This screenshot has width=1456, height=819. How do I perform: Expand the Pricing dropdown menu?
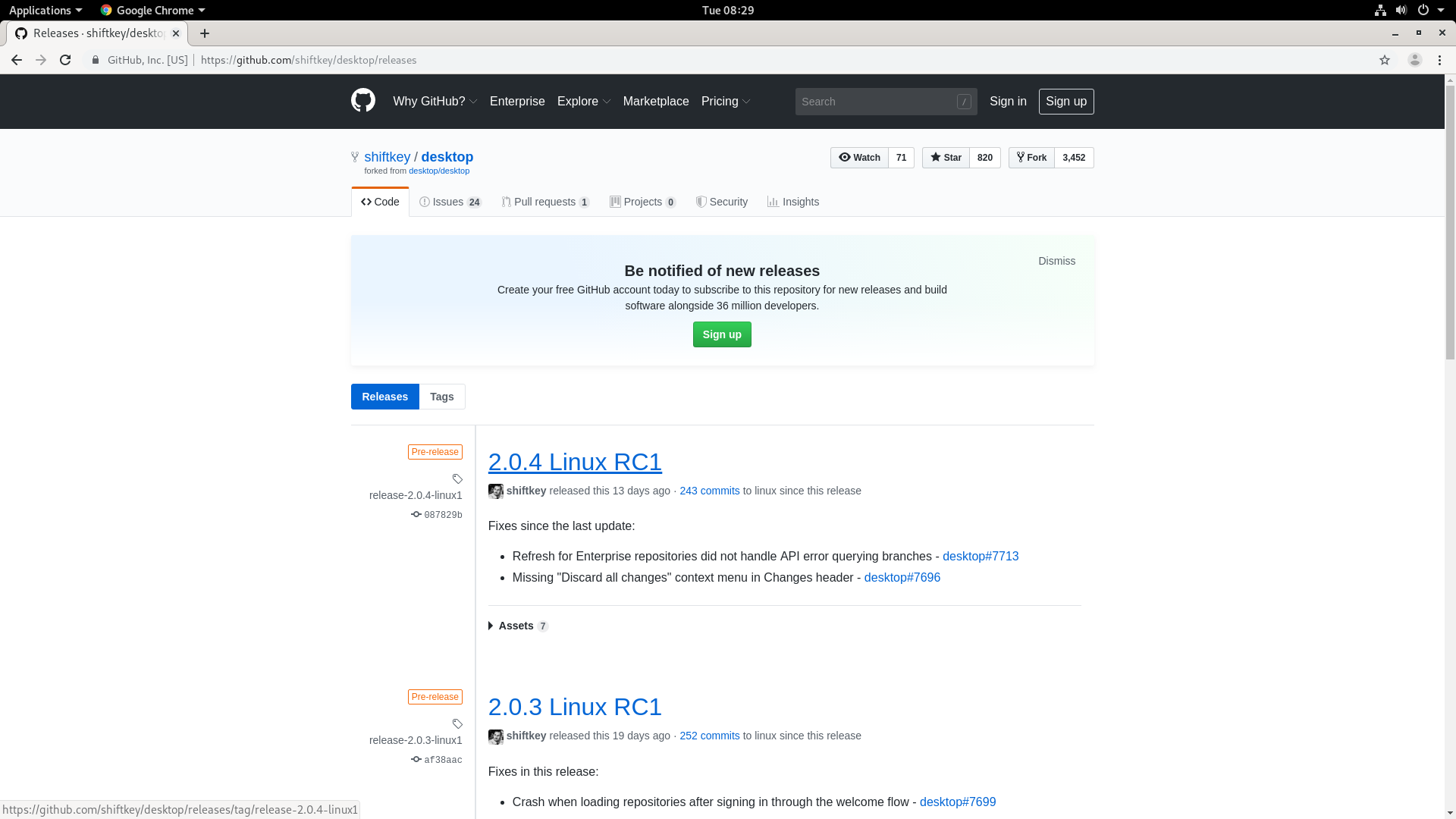(x=726, y=102)
